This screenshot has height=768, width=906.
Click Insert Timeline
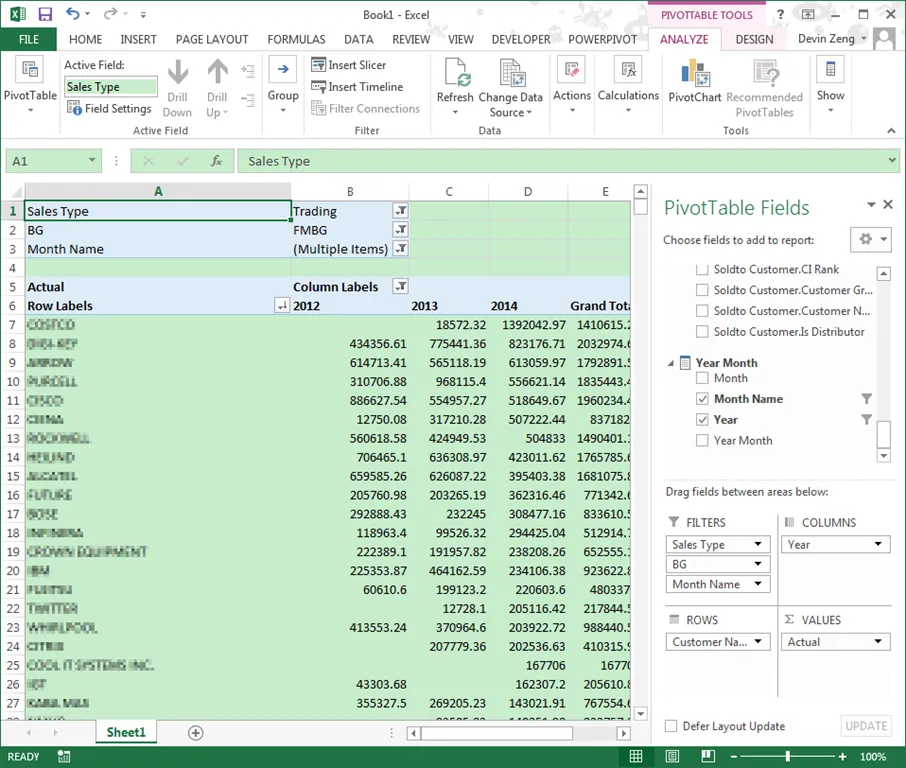[357, 87]
